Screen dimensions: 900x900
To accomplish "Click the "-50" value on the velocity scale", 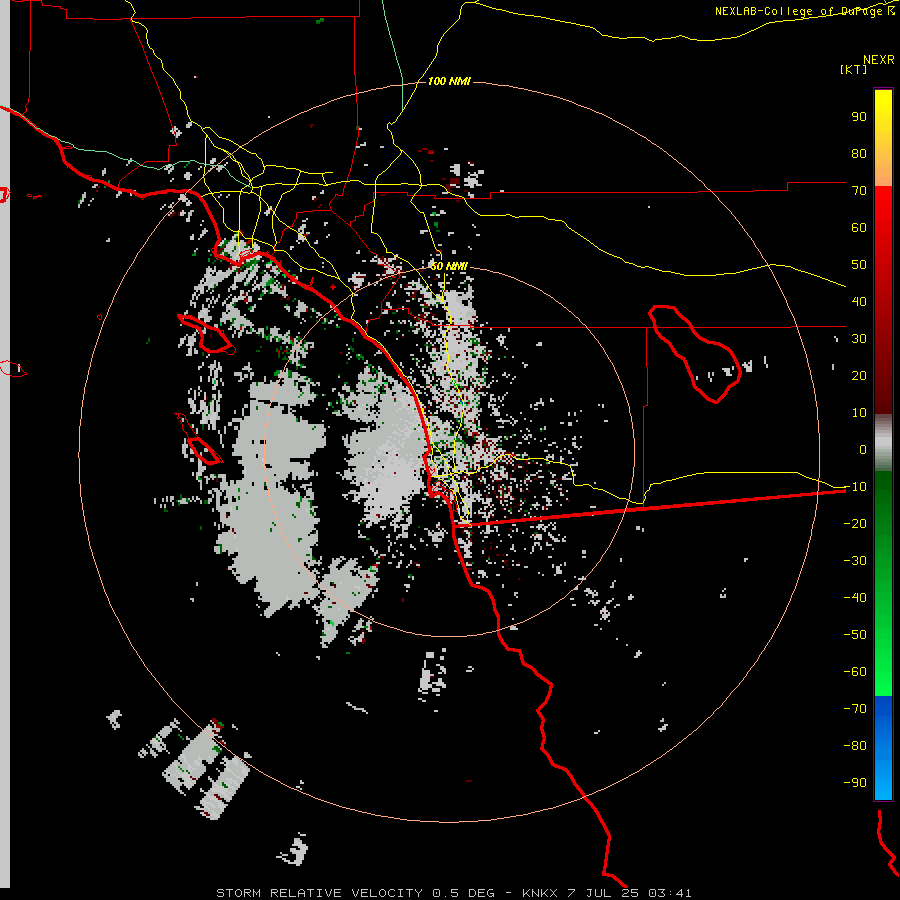I will (855, 635).
